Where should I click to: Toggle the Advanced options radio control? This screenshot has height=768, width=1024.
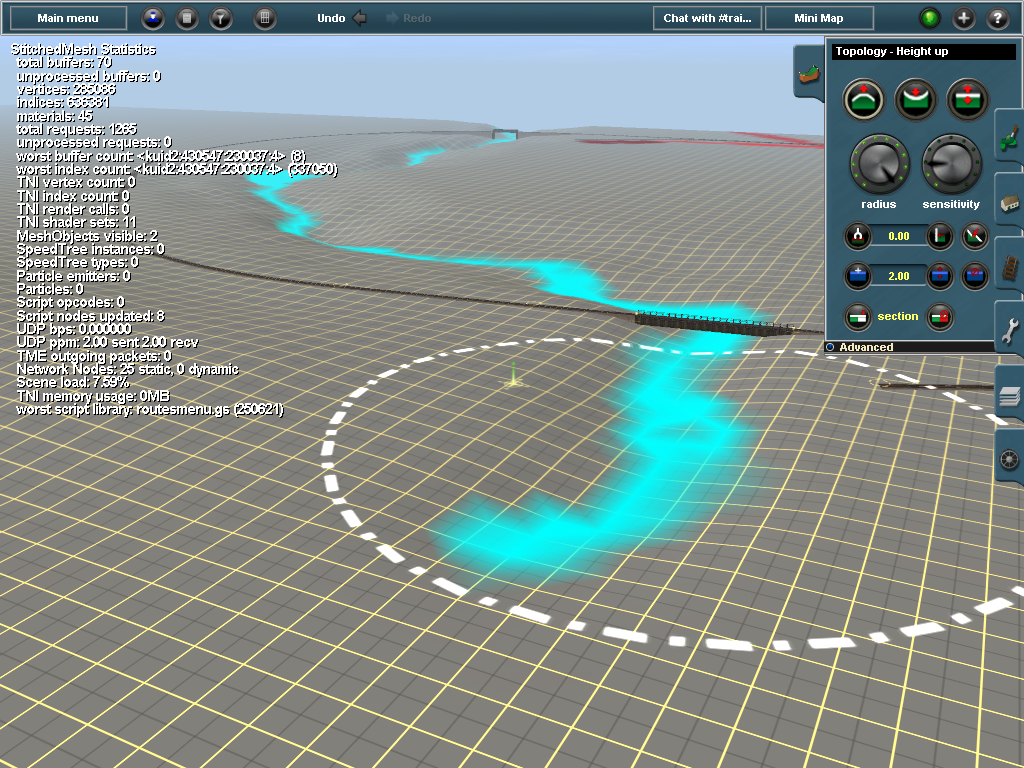tap(831, 347)
